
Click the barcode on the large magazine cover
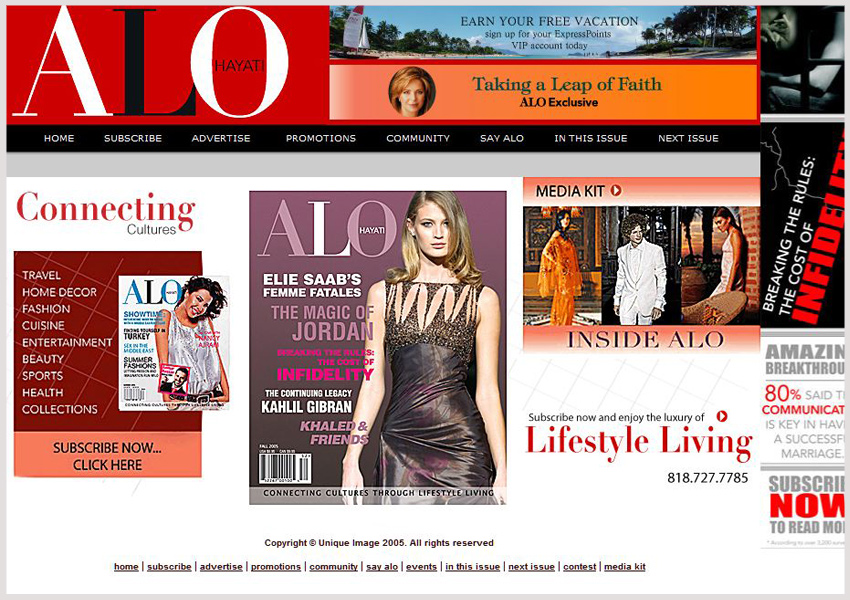point(285,467)
